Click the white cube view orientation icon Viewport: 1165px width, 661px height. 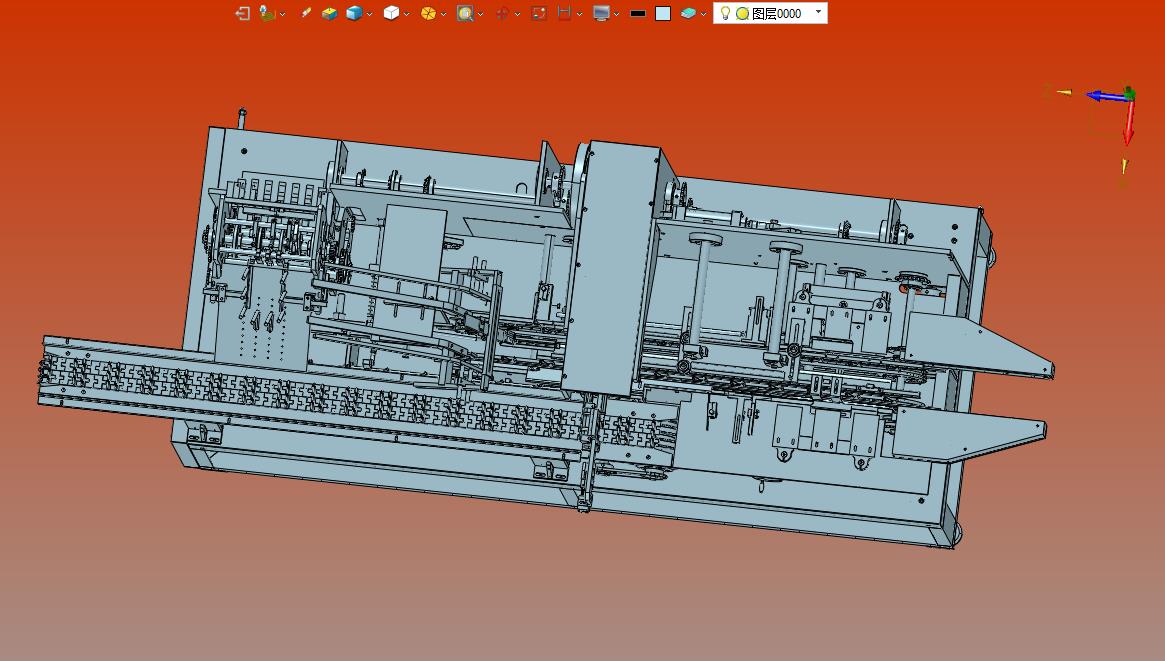(391, 13)
